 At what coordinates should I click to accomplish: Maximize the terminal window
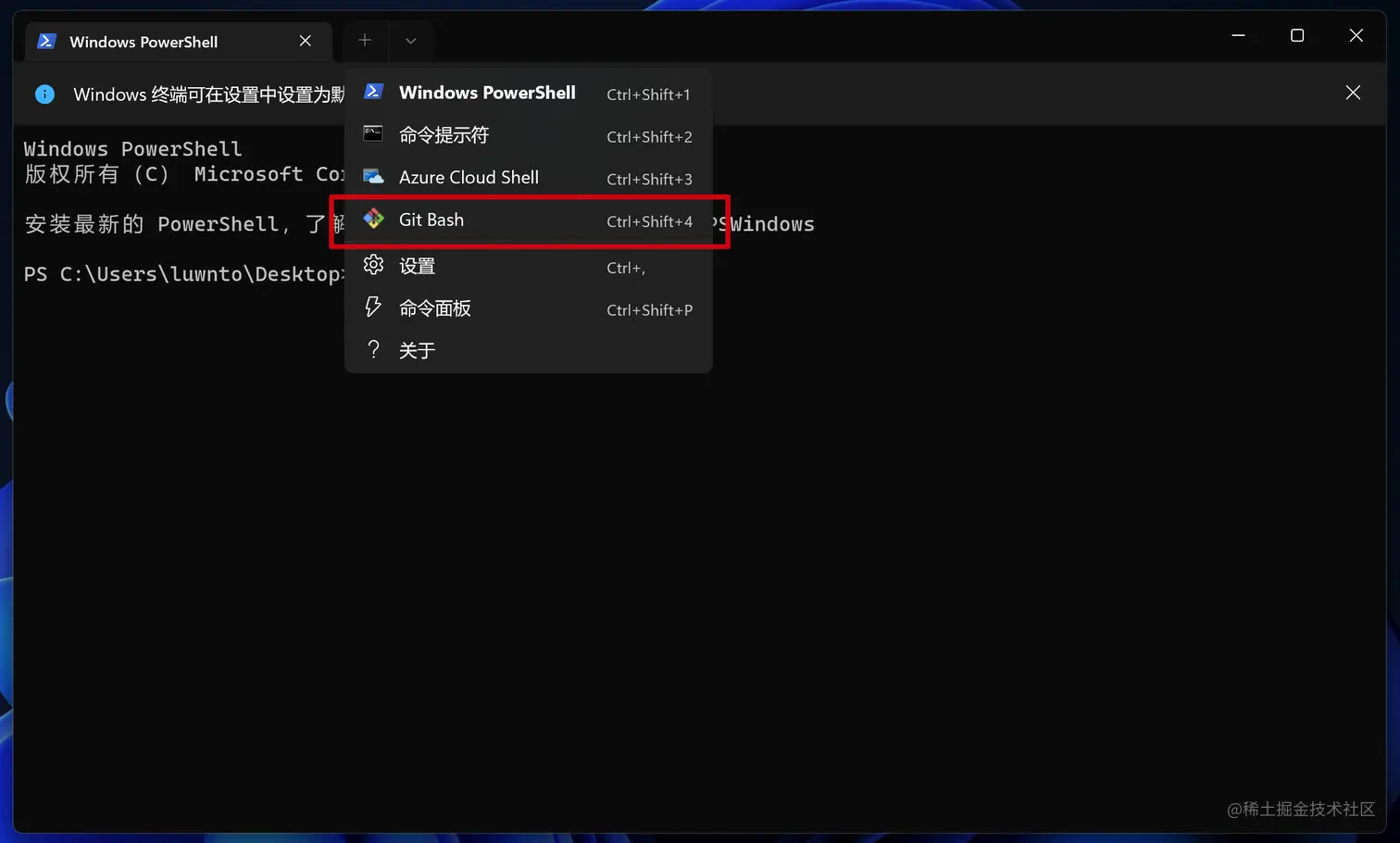(1297, 35)
